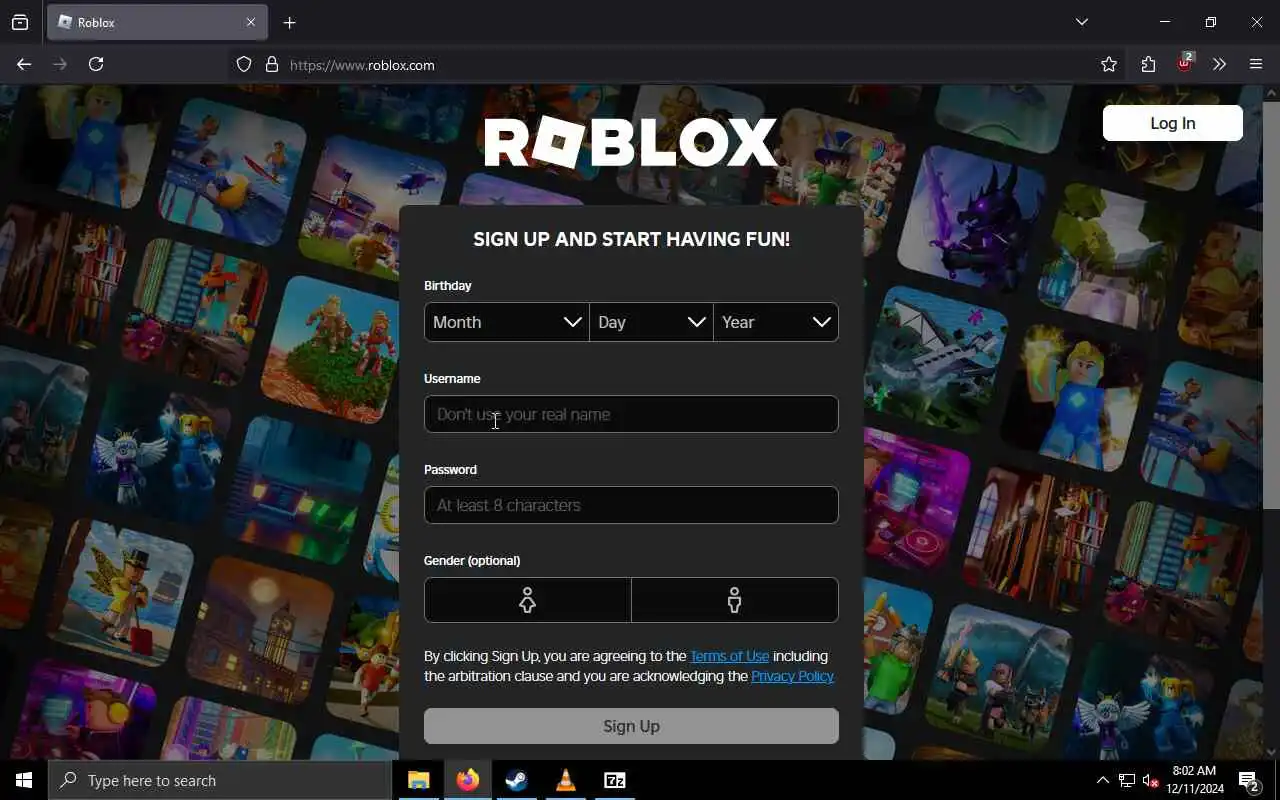Select the male gender option
The width and height of the screenshot is (1280, 800).
[735, 600]
